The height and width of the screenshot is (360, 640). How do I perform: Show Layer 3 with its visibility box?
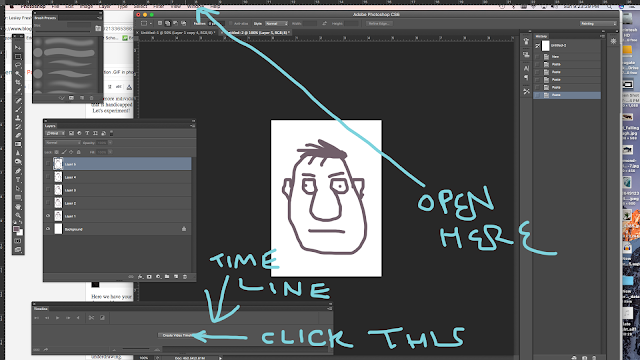48,190
